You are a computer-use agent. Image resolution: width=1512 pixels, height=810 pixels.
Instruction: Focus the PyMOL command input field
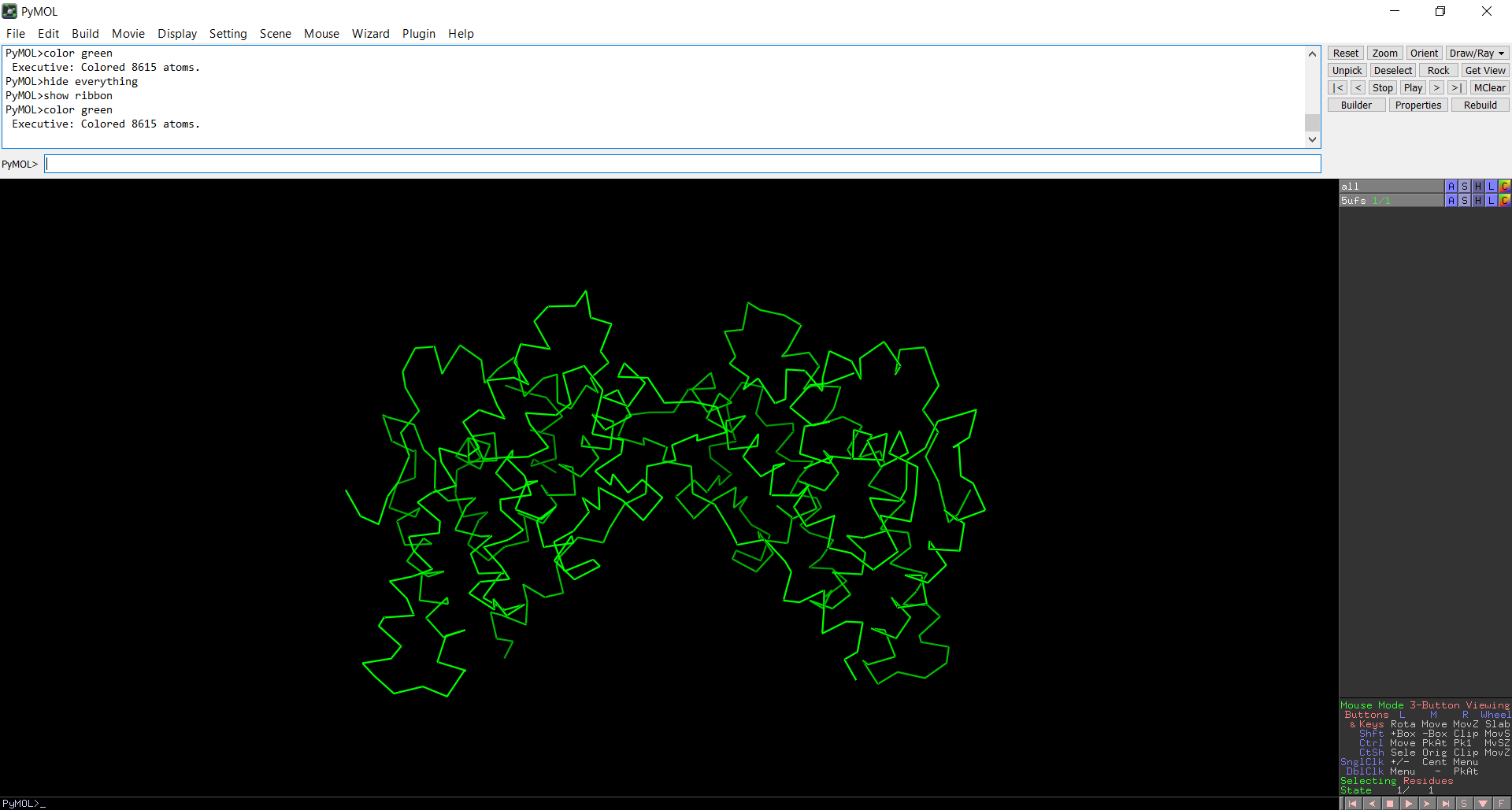tap(683, 164)
